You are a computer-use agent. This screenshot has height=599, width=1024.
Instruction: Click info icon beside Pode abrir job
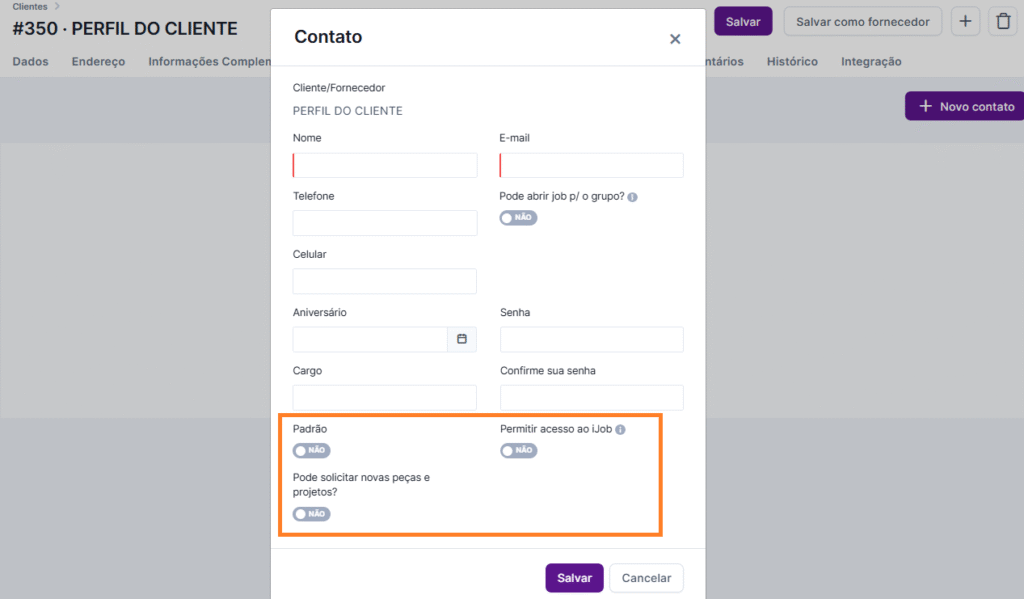click(633, 197)
